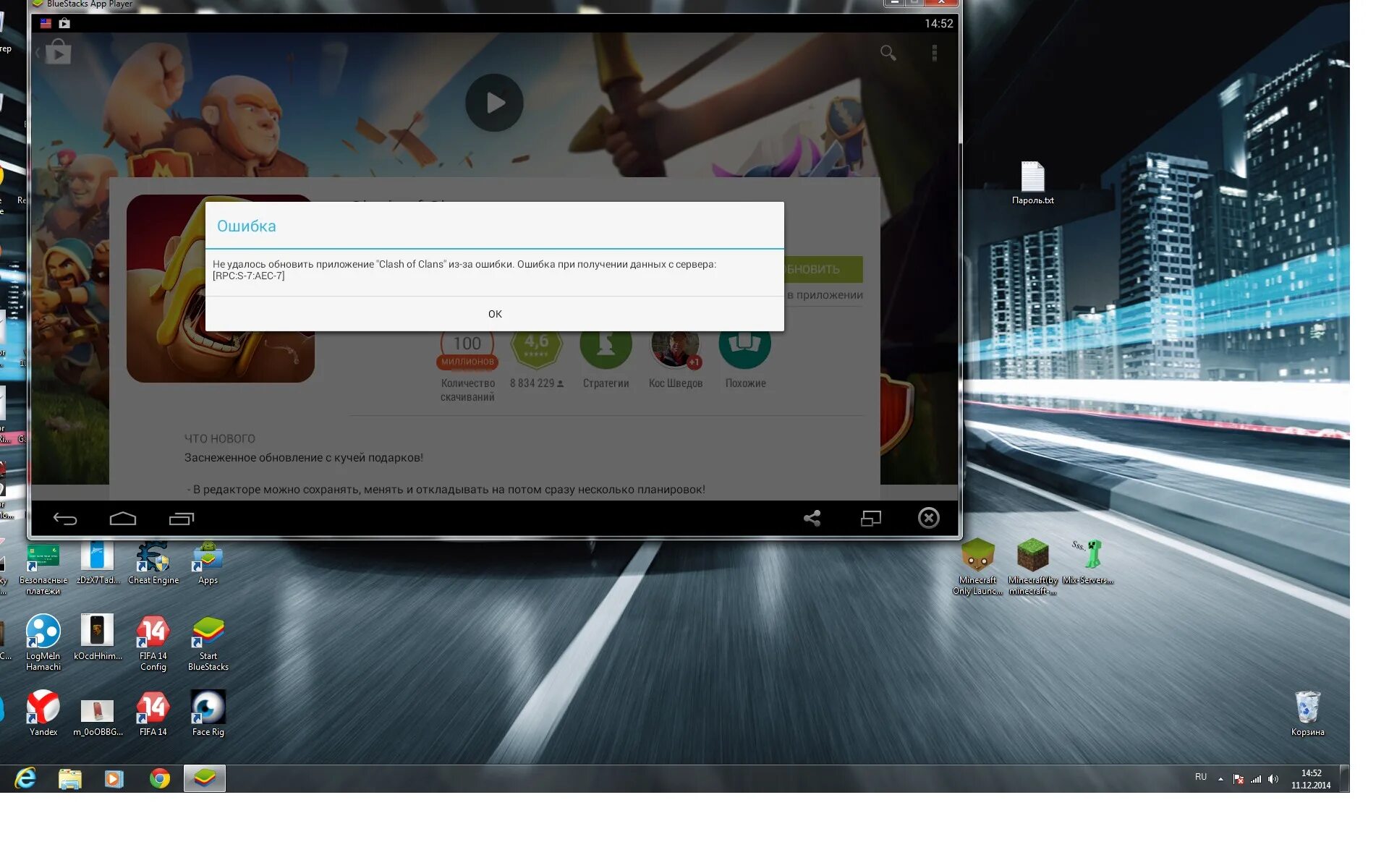Switch to BlueStacks taskbar button
Viewport: 1389px width, 868px height.
205,778
